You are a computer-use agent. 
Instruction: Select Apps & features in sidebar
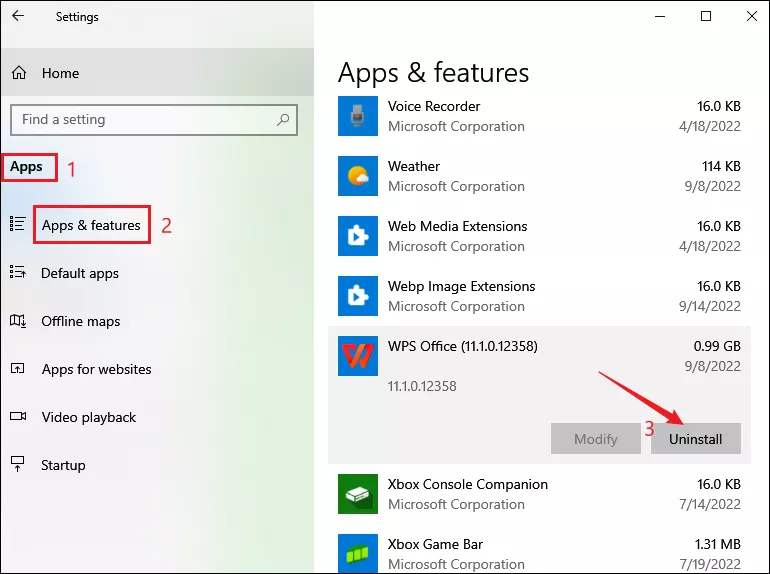91,225
